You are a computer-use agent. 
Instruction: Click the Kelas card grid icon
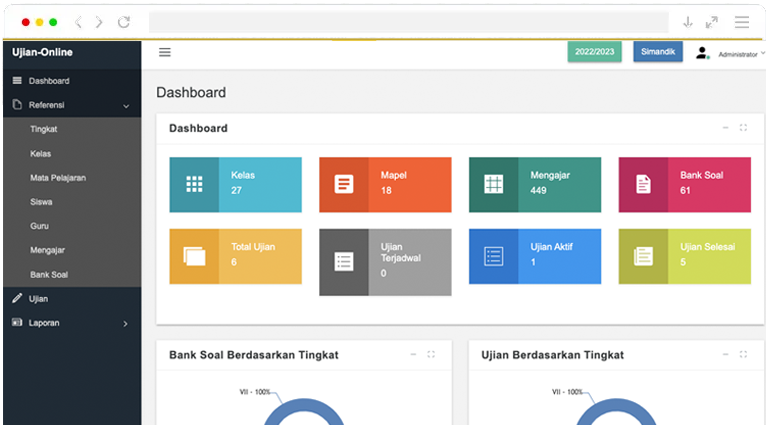[194, 184]
